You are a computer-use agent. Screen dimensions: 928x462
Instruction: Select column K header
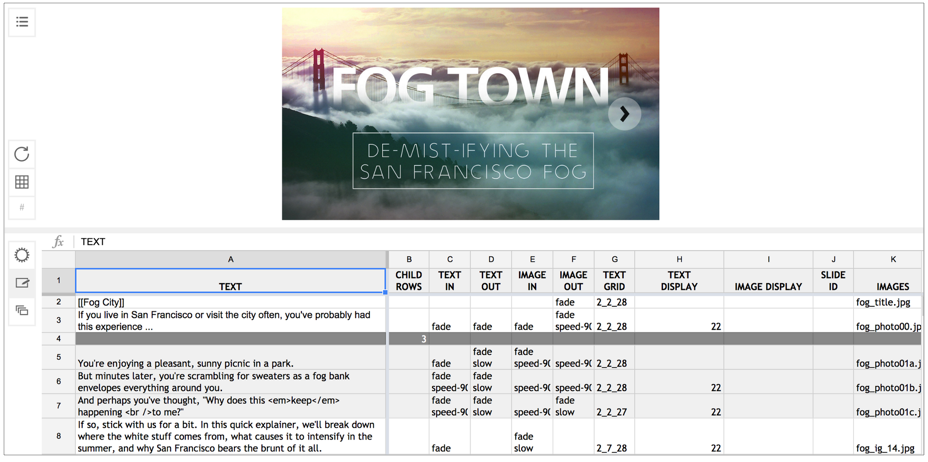coord(888,259)
